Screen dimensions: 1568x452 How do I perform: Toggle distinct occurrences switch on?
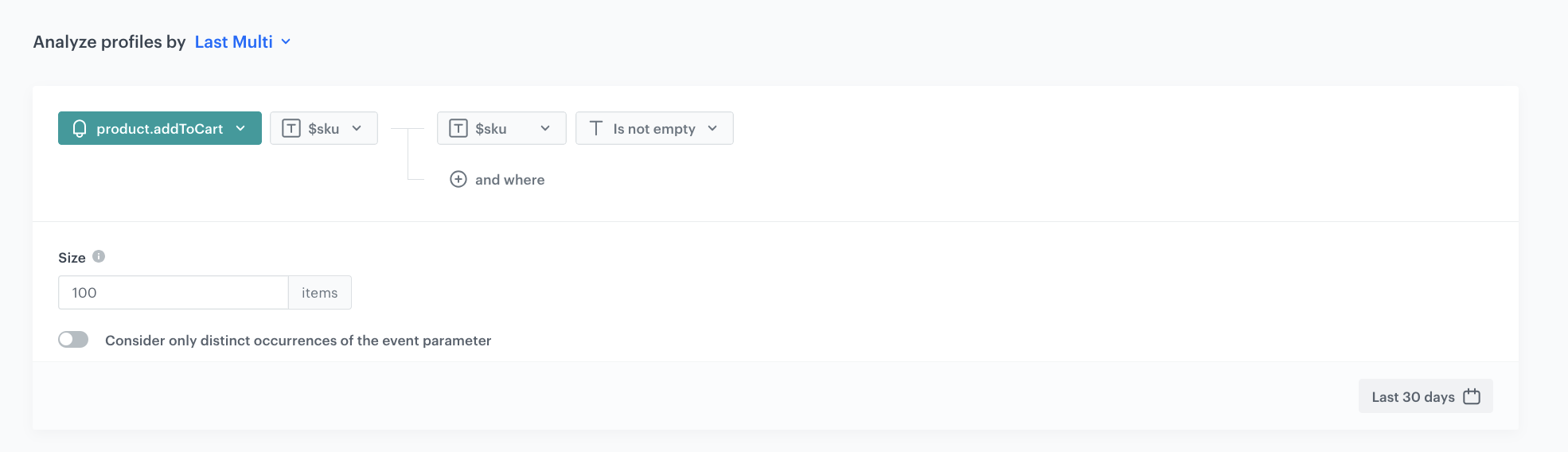pyautogui.click(x=73, y=340)
